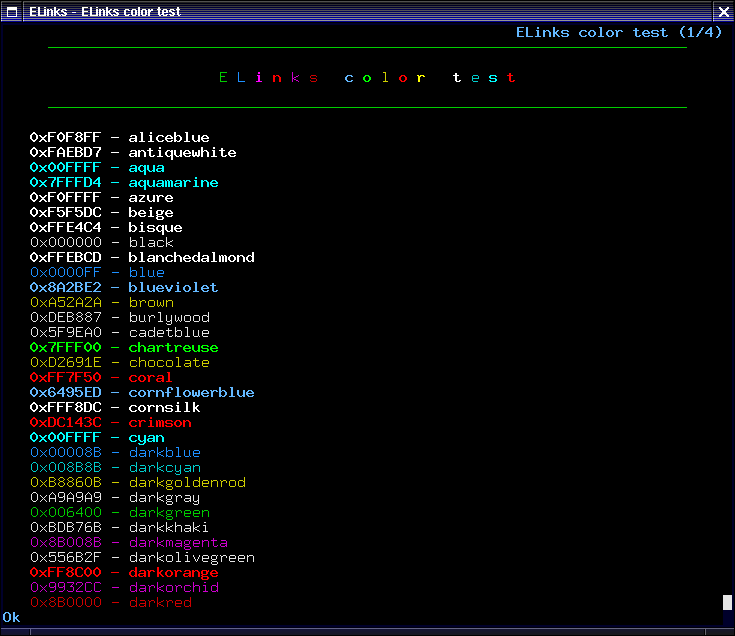Click the 'black' color entry
This screenshot has height=636, width=735.
[102, 242]
